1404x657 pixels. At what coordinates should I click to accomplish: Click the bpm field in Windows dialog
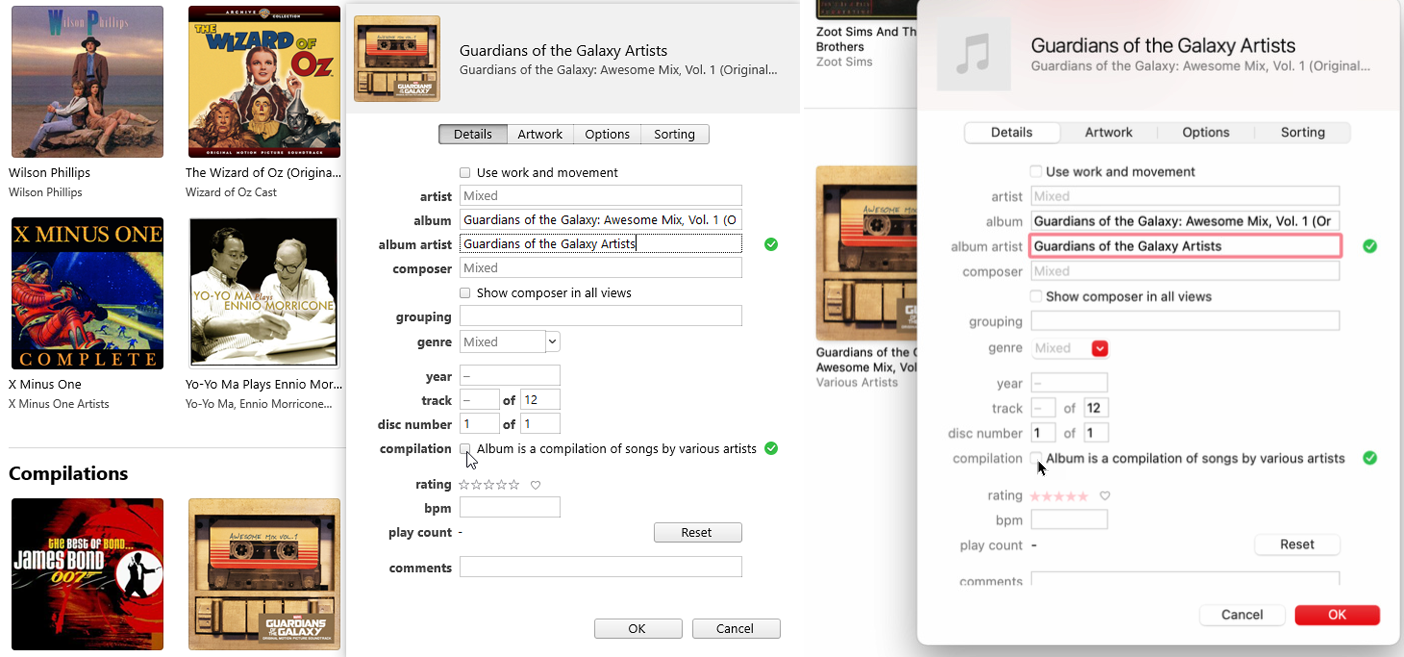510,508
